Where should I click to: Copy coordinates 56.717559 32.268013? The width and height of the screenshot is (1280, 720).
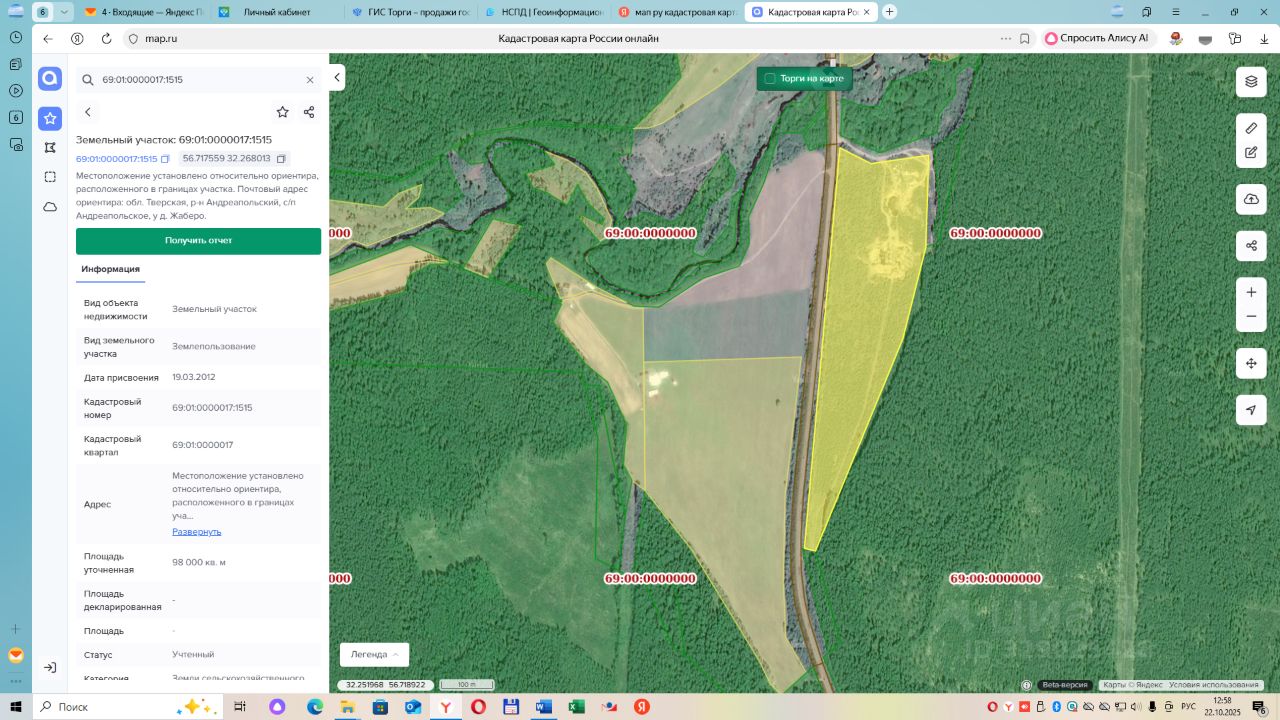pos(282,159)
